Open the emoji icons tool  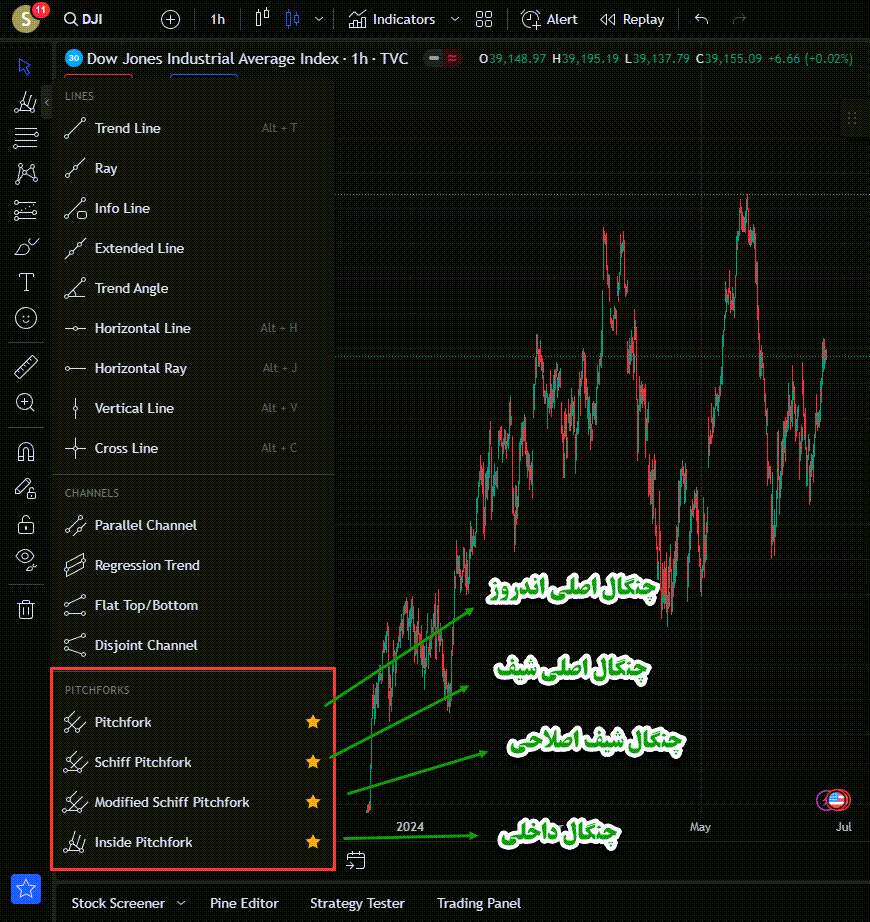25,318
